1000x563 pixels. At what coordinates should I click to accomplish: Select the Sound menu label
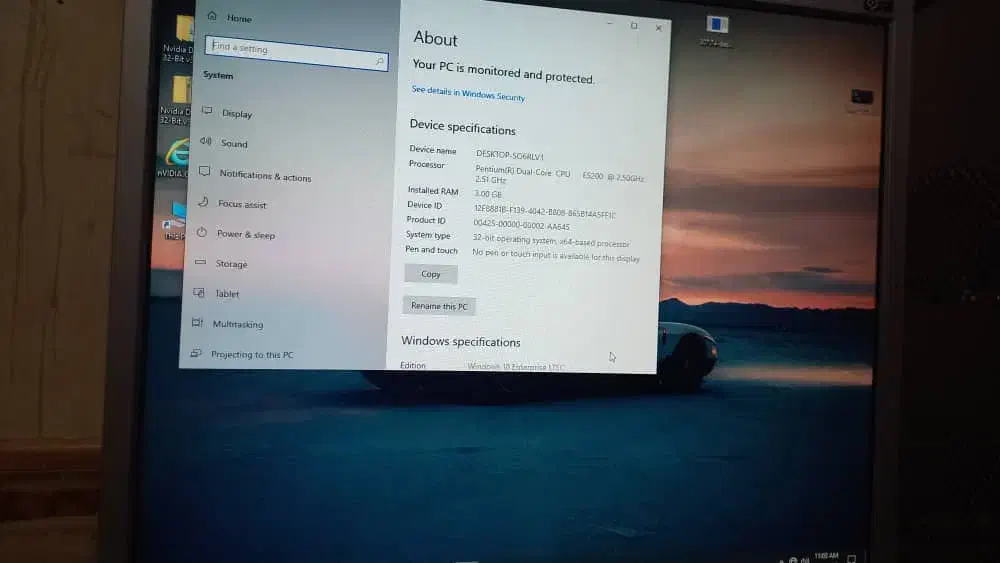(234, 143)
